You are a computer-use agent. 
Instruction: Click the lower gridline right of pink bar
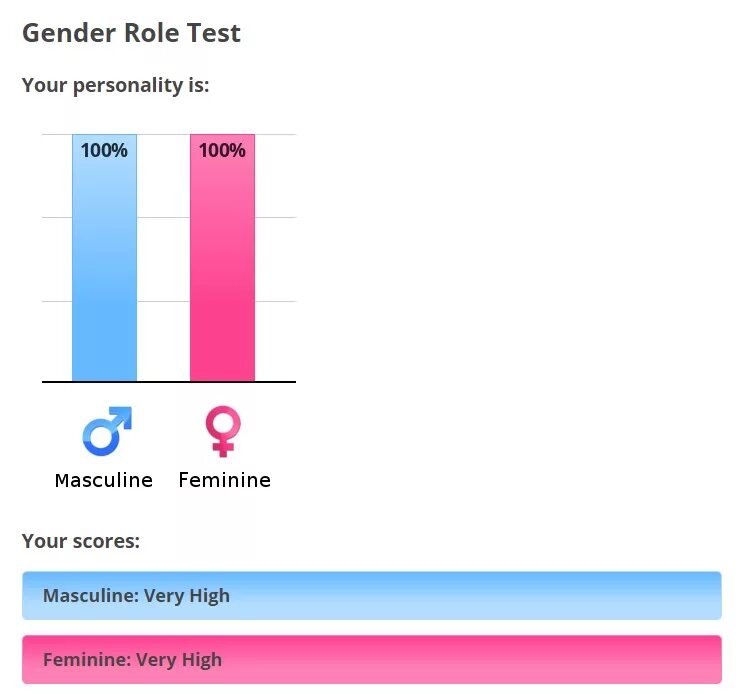point(276,301)
